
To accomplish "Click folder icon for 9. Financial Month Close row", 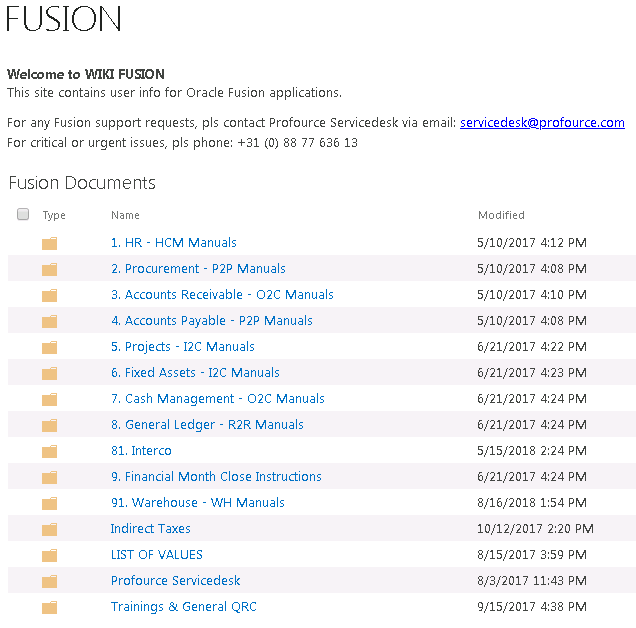I will click(x=49, y=477).
